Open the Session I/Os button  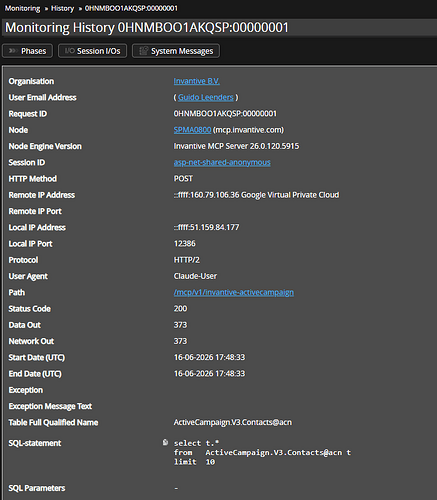click(92, 51)
